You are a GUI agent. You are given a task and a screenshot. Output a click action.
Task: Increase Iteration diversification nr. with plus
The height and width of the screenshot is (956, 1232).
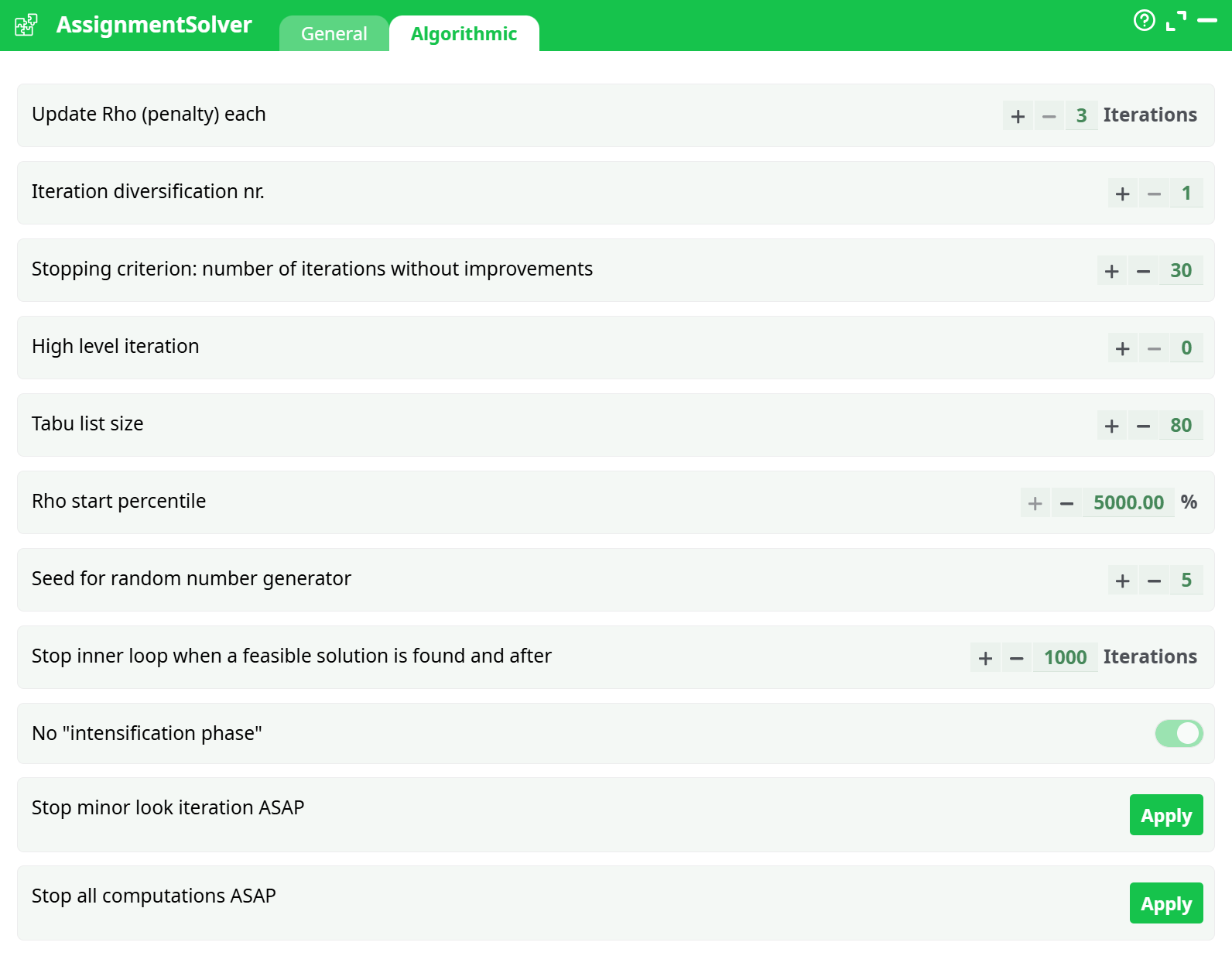click(1122, 194)
